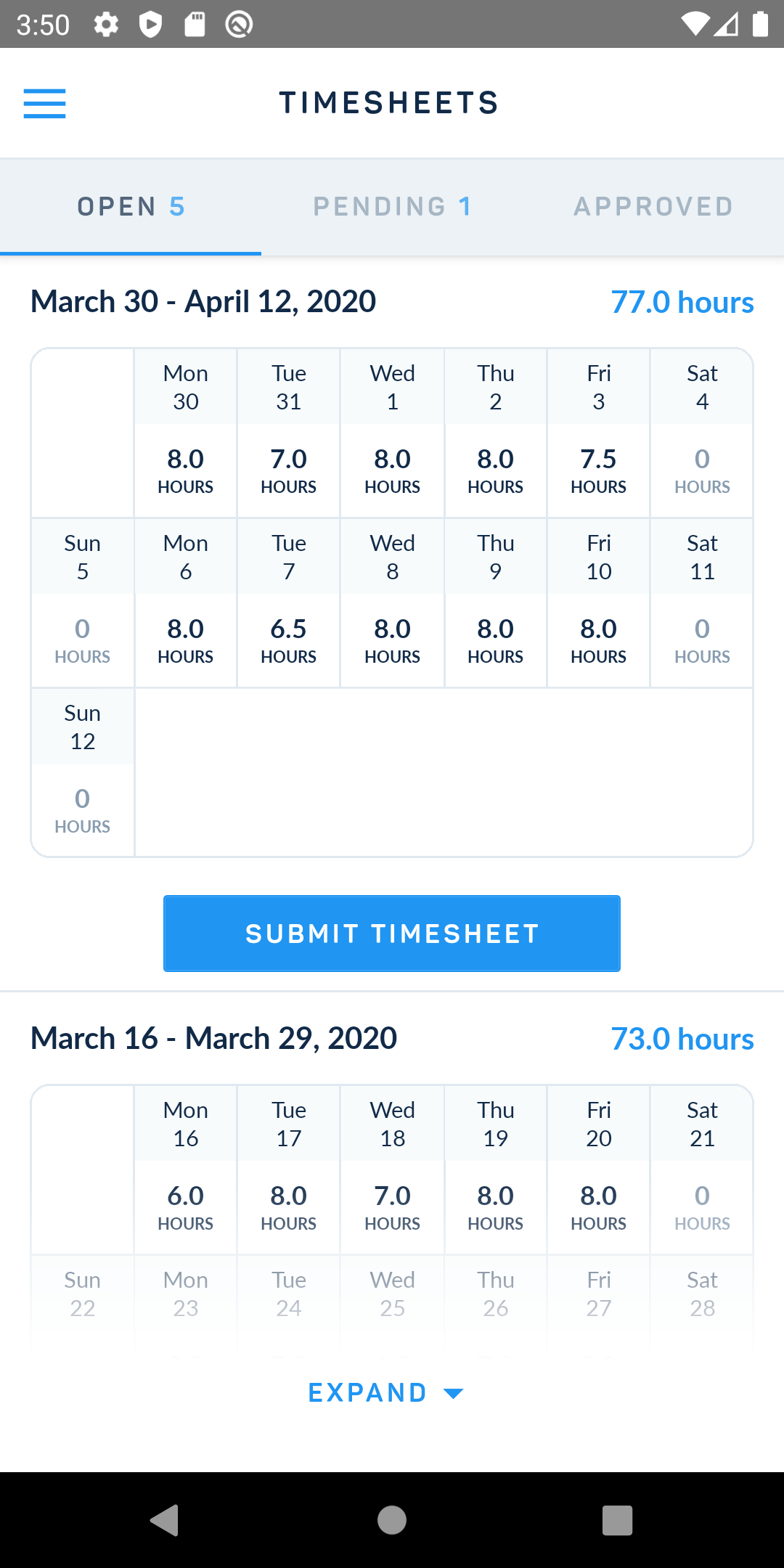Screen dimensions: 784x1568
Task: Switch to the Pending 1 tab
Action: (x=392, y=207)
